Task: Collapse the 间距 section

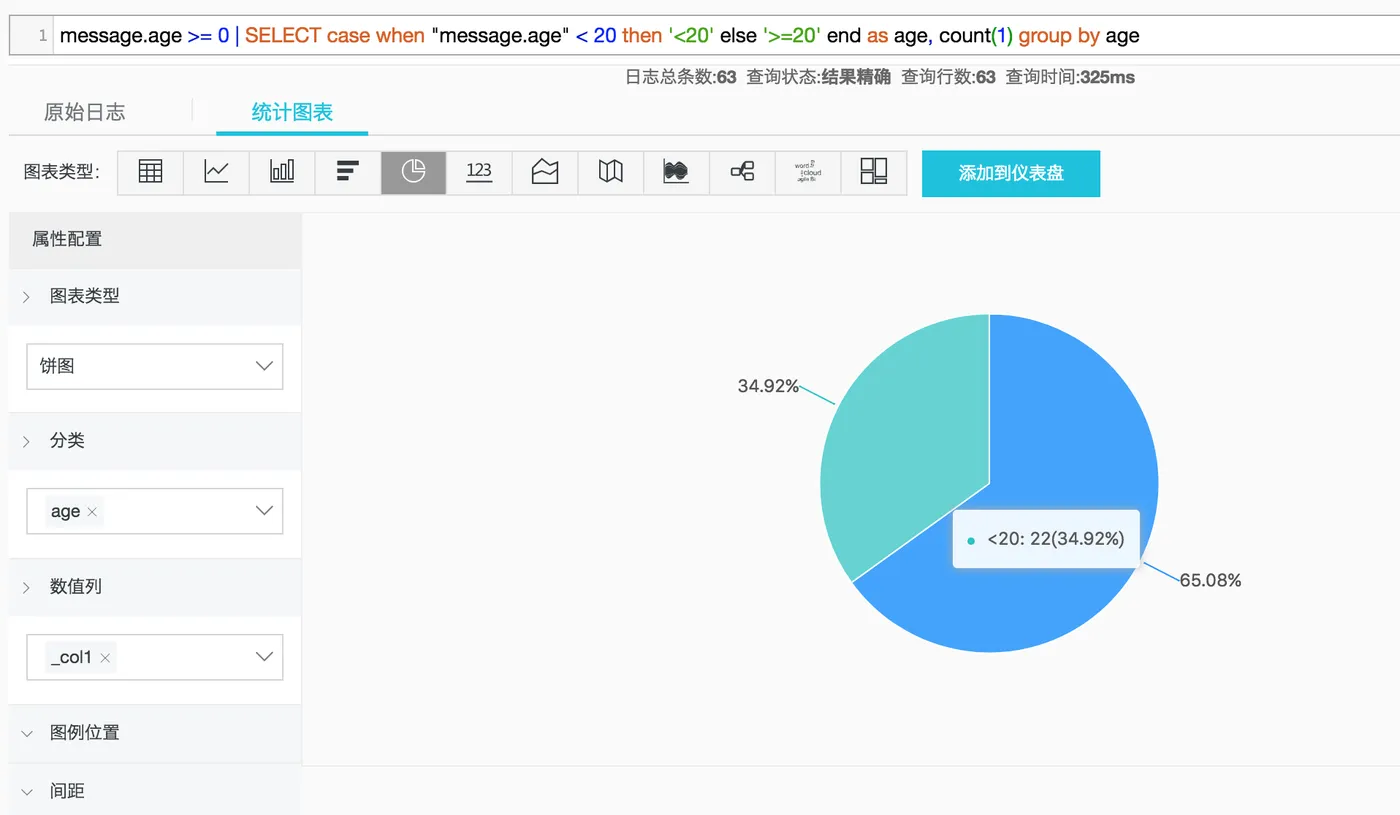Action: click(x=154, y=791)
